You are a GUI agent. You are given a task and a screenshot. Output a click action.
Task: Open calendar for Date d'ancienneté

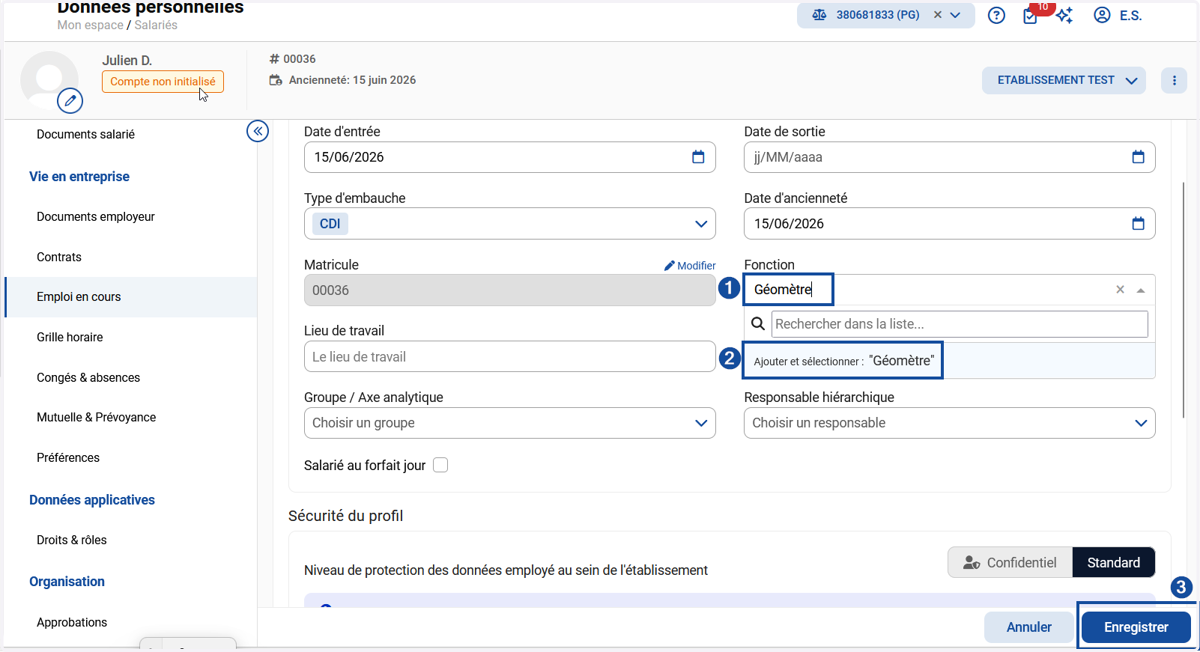(1138, 224)
